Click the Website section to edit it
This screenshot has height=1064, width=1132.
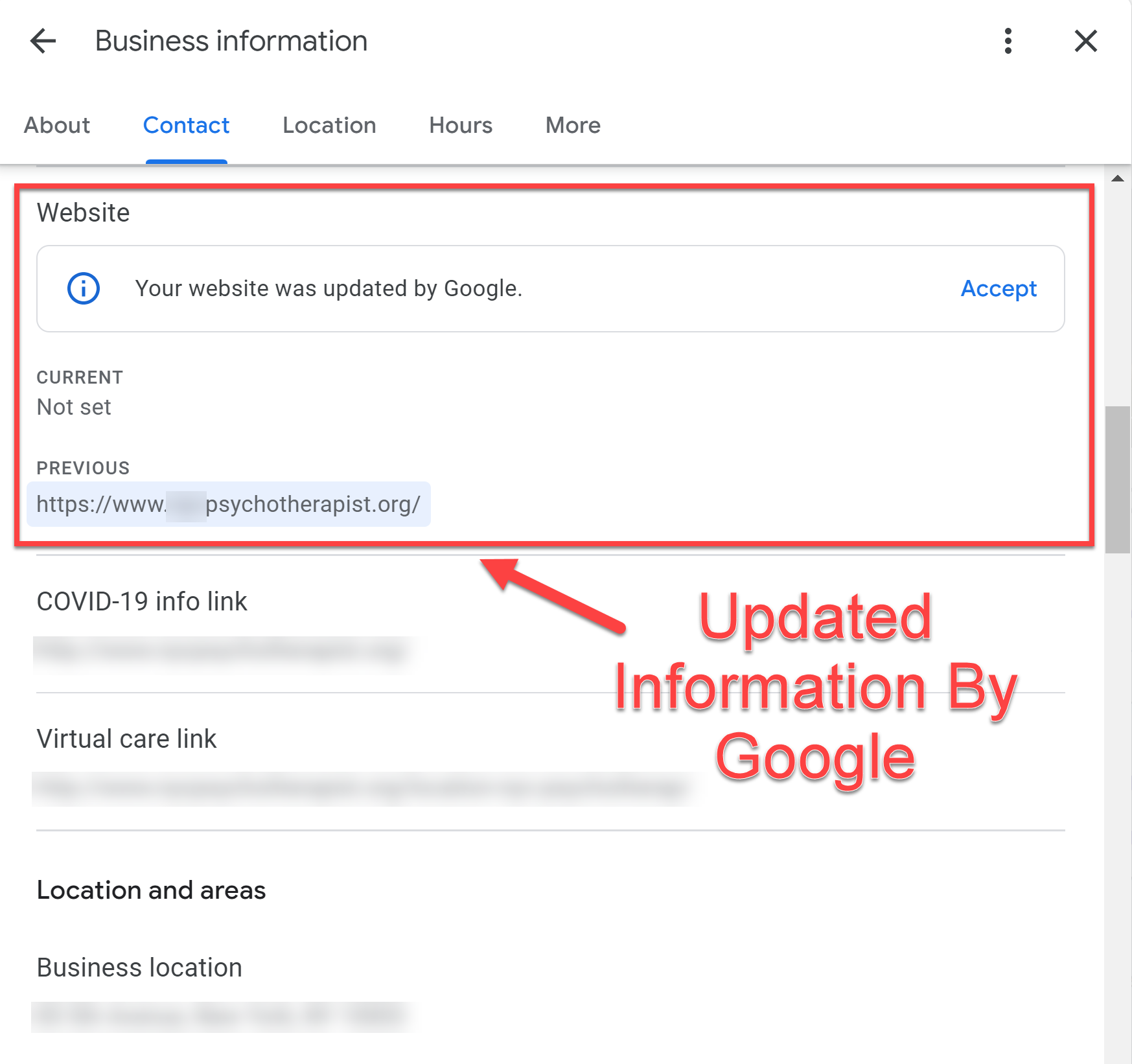click(83, 213)
